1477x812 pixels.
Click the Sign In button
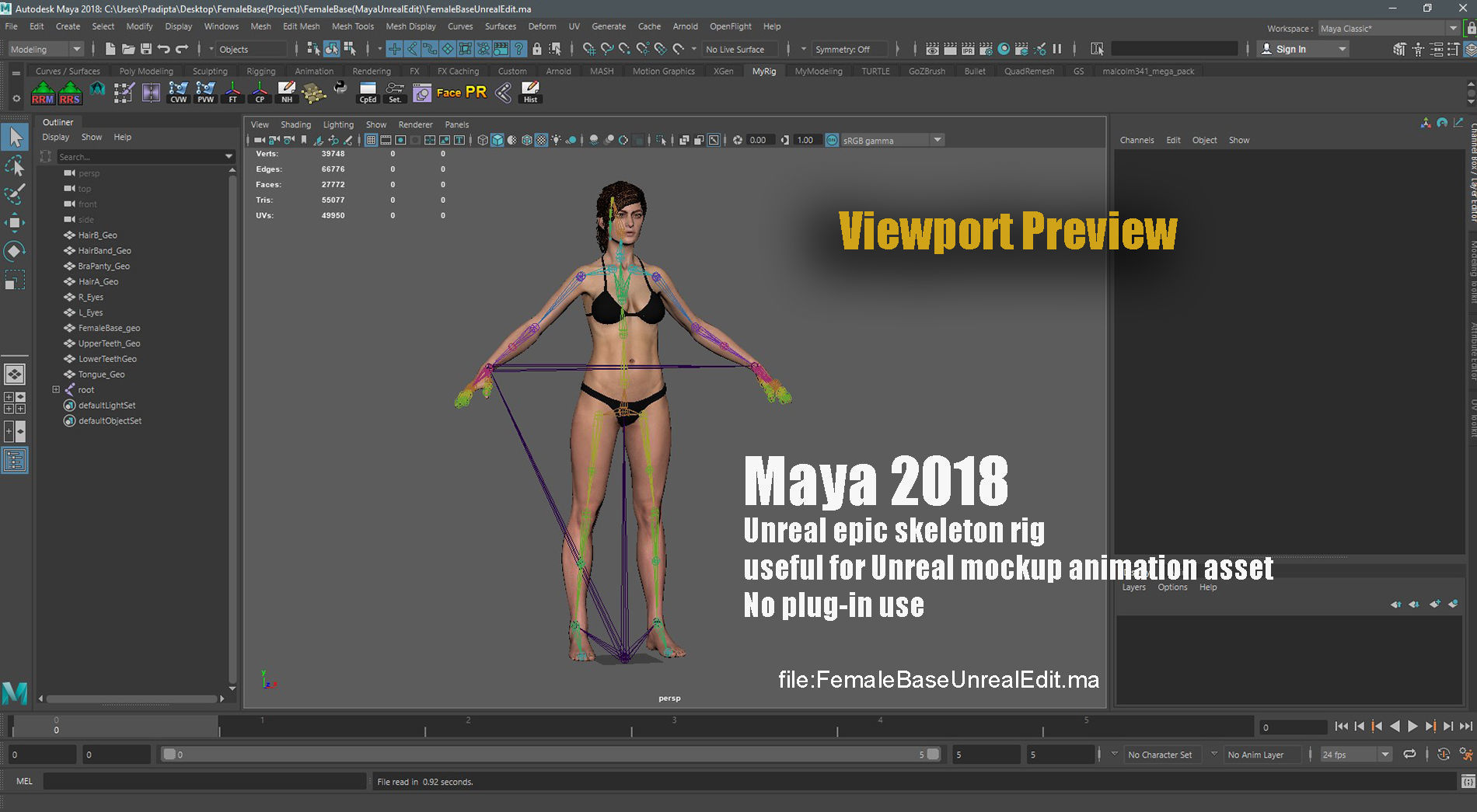[1304, 49]
